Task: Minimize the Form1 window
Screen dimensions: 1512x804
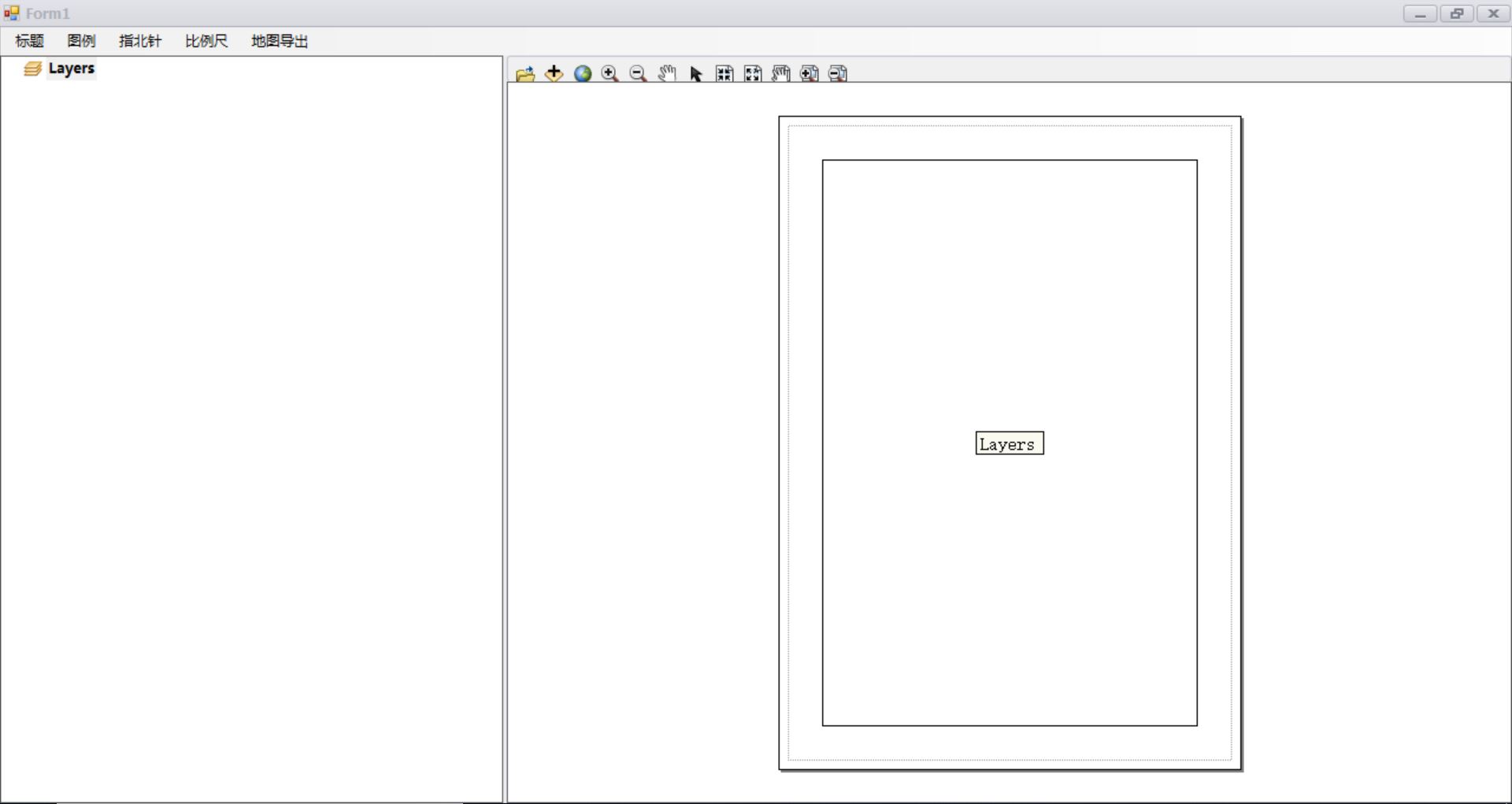Action: tap(1420, 13)
